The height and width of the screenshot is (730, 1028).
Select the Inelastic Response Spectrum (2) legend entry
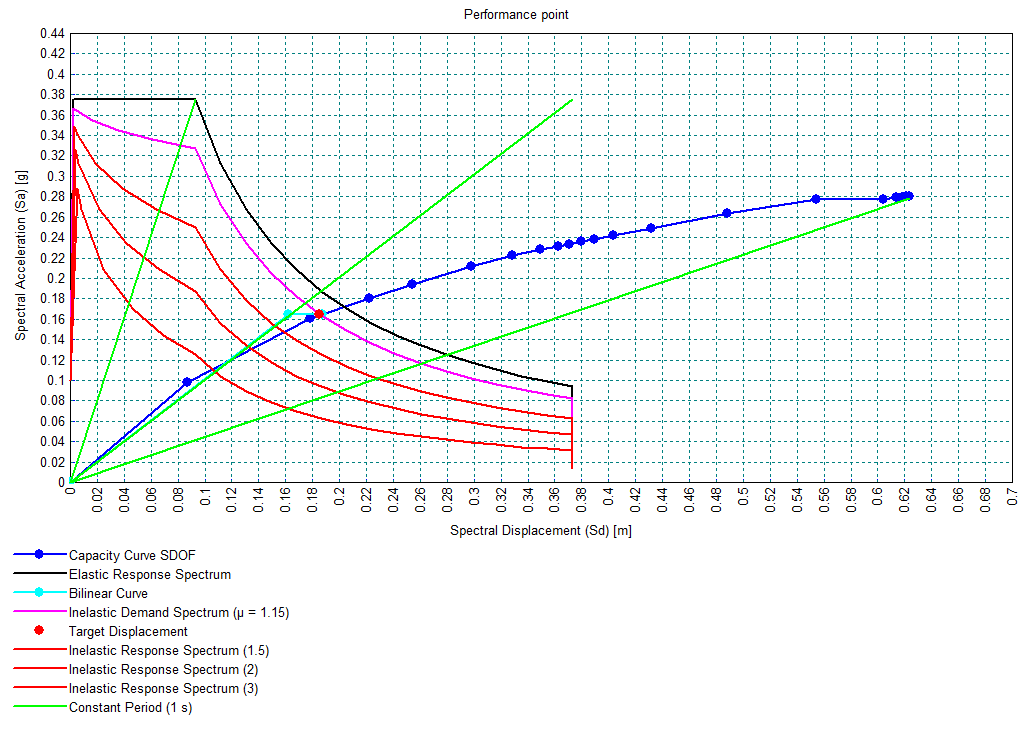(164, 669)
